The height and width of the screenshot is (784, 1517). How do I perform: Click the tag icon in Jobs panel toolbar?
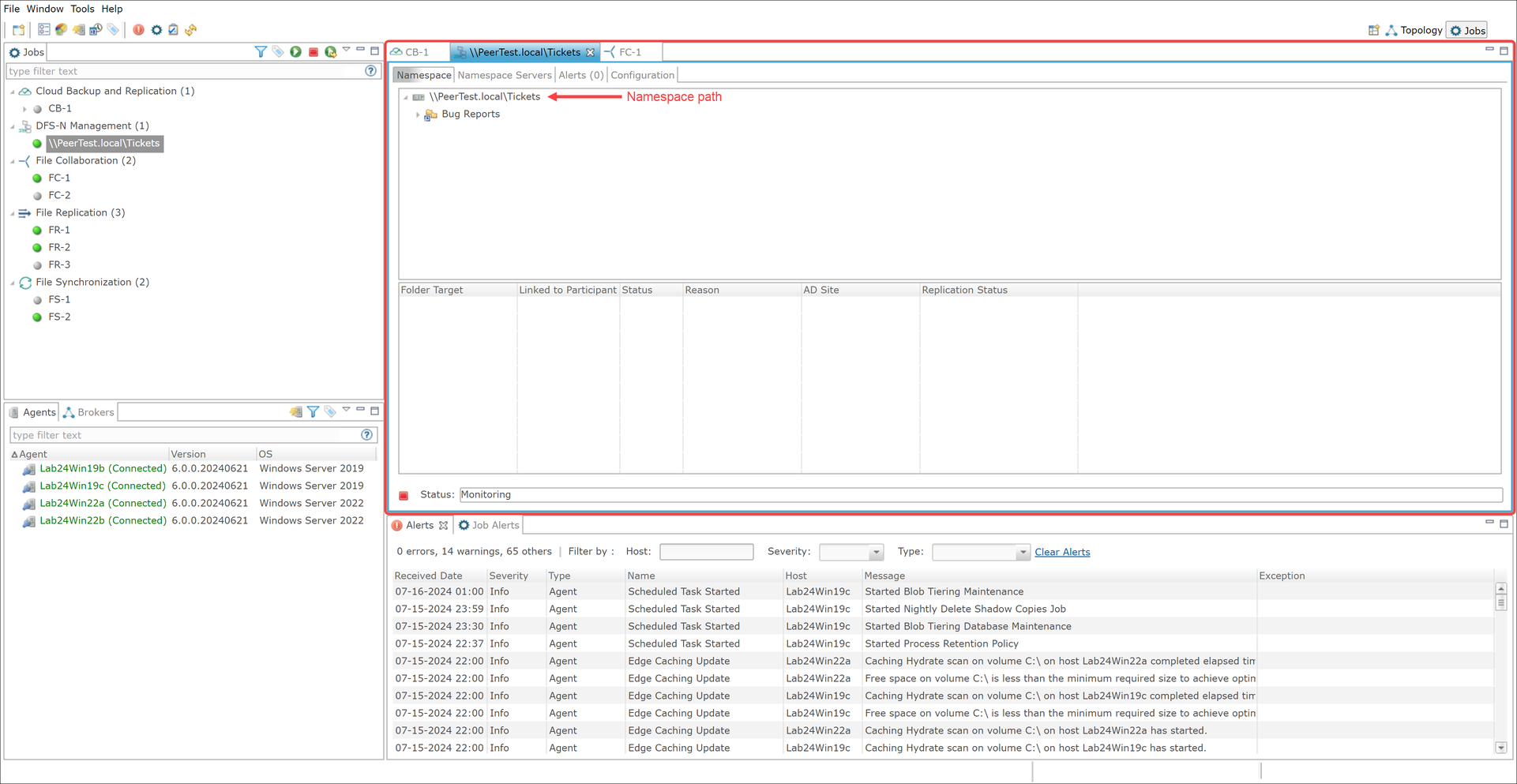click(x=278, y=51)
